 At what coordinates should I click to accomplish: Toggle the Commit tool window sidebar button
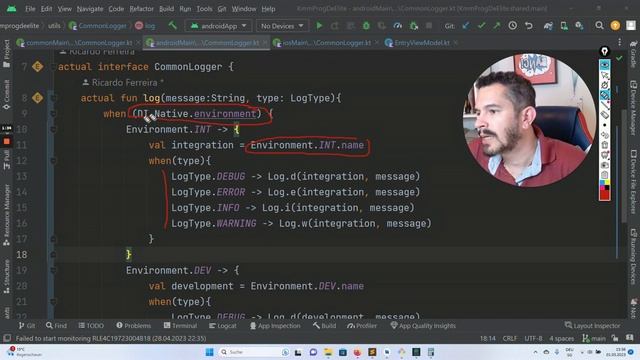(x=6, y=94)
